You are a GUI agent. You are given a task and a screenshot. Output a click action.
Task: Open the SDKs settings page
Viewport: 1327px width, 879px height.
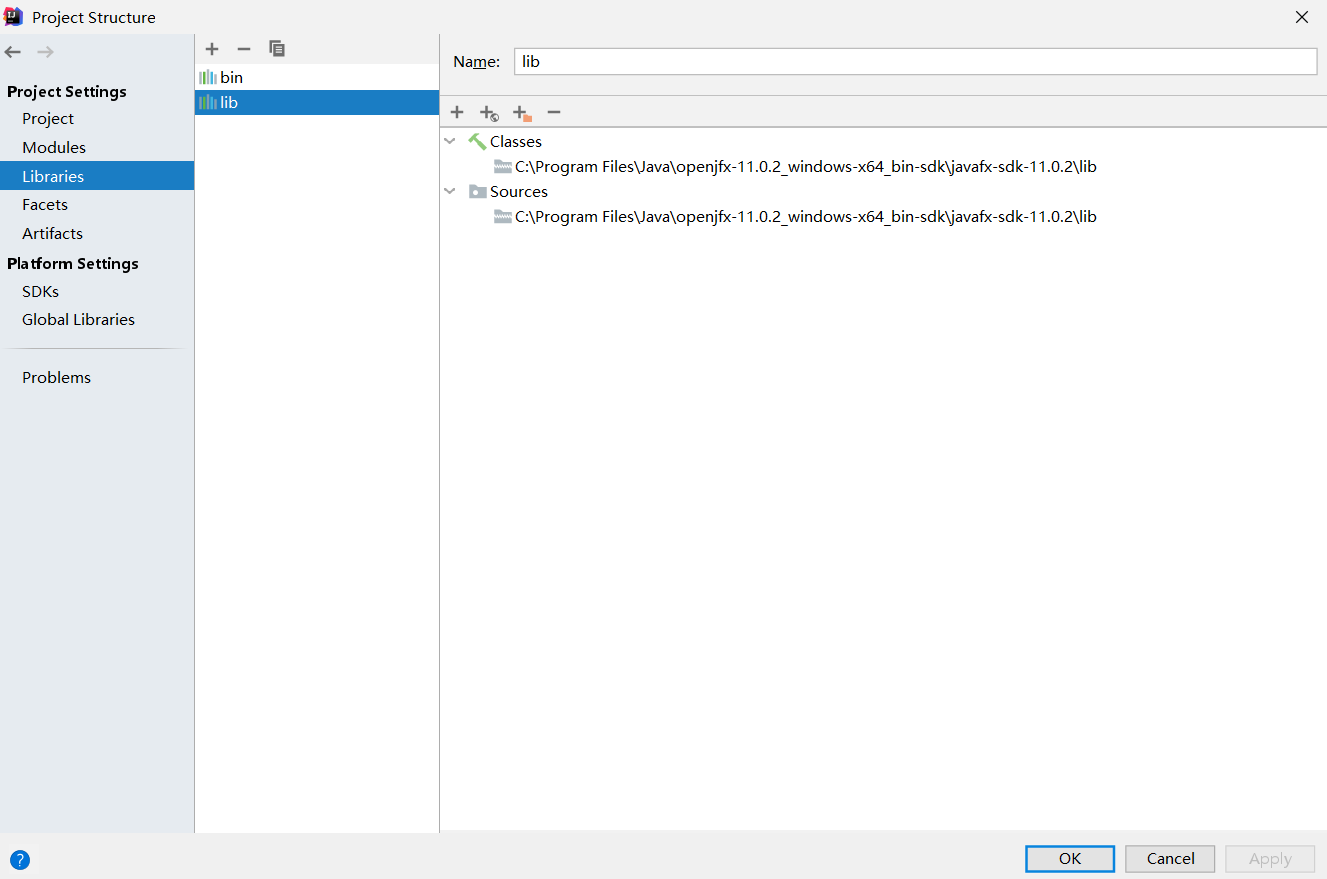click(x=40, y=291)
